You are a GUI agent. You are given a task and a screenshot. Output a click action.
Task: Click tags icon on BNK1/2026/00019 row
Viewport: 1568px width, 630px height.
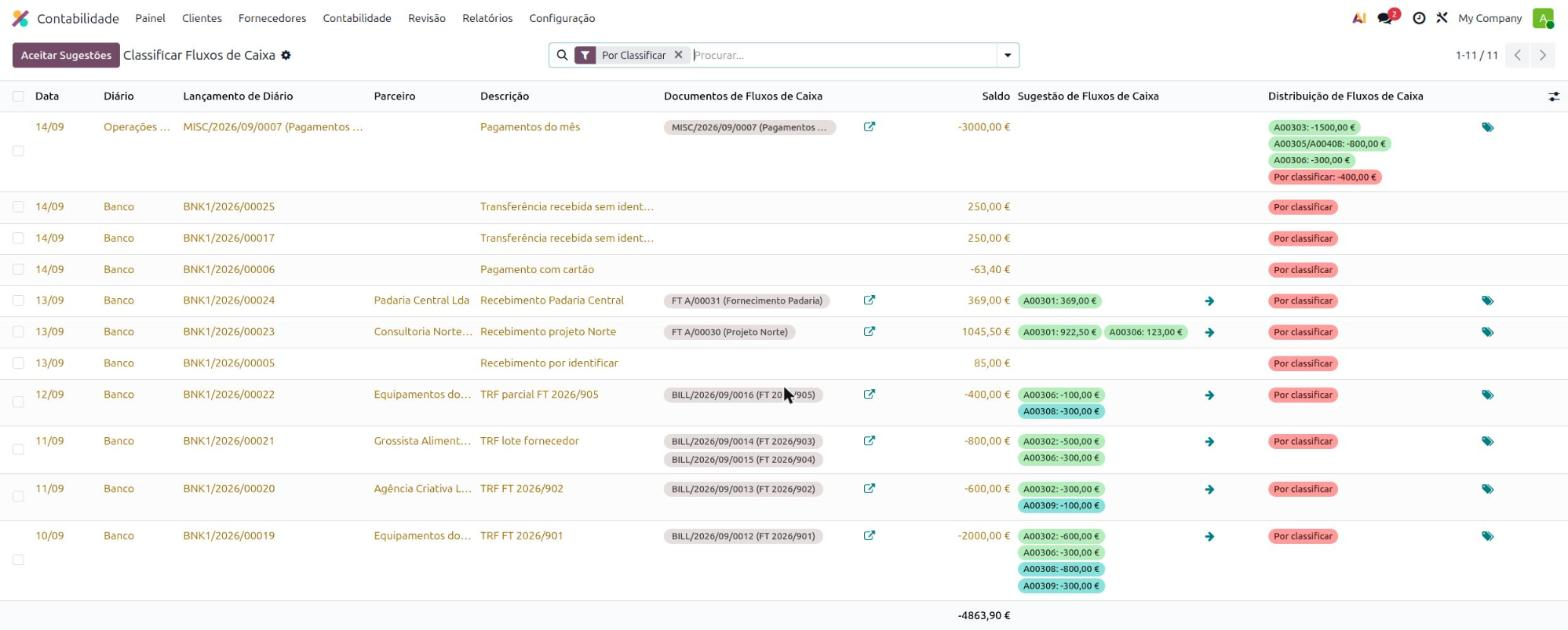pyautogui.click(x=1488, y=537)
